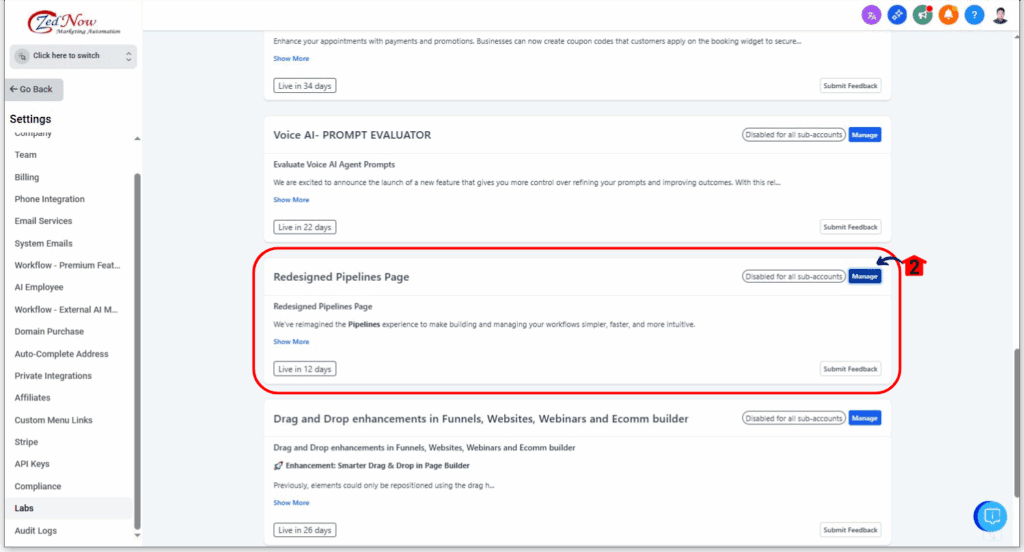
Task: Open Team settings
Action: click(25, 155)
